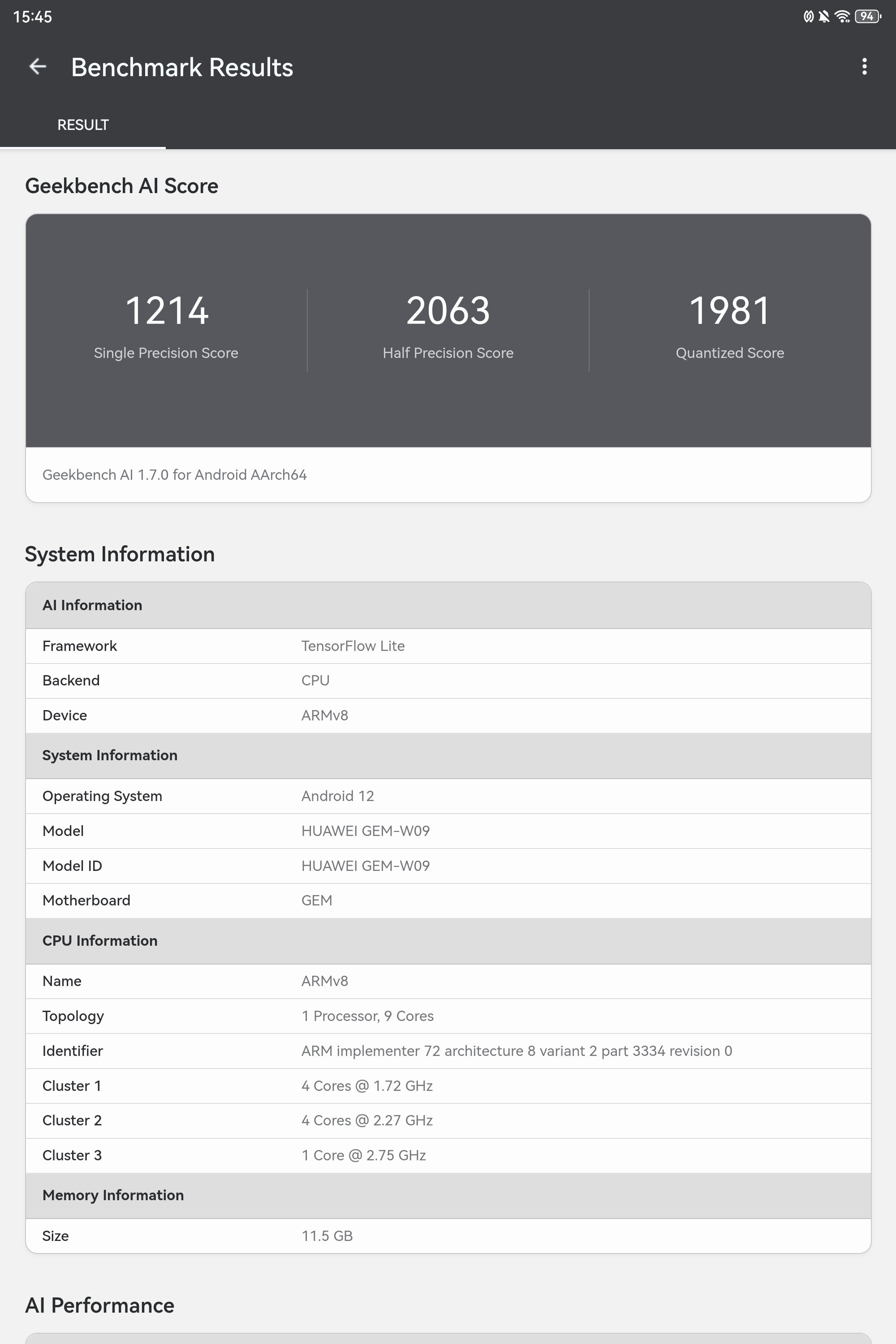Select the CPU backend value
This screenshot has width=896, height=1344.
tap(315, 681)
